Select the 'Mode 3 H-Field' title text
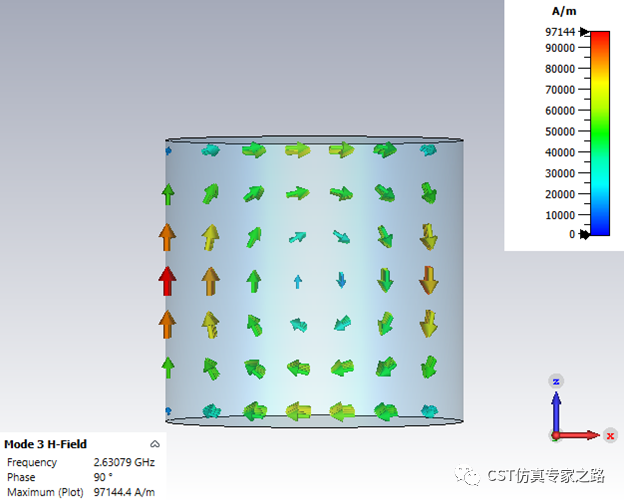The image size is (624, 503). 45,444
